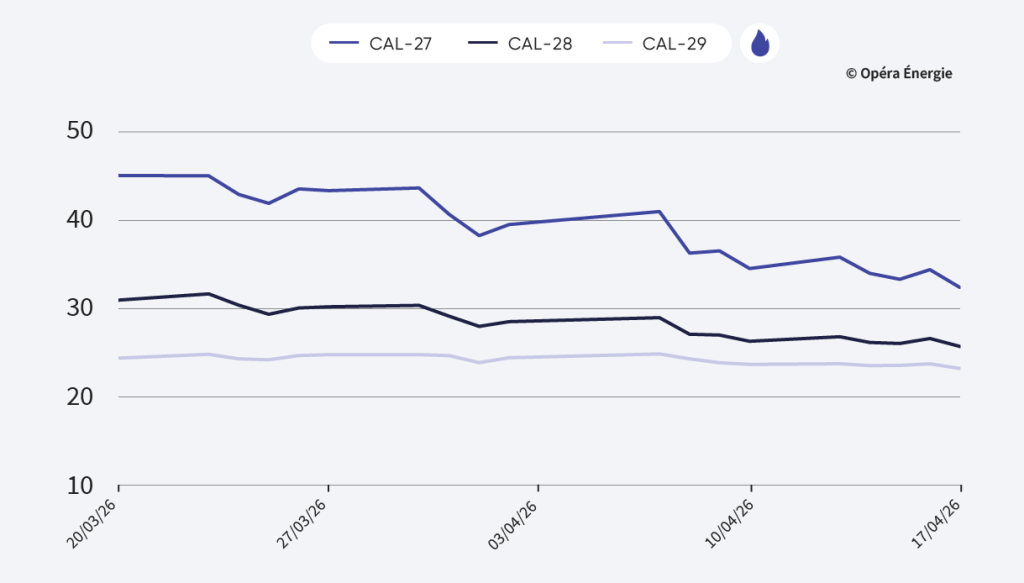This screenshot has width=1024, height=583.
Task: Click the CAL-27 blue line swatch in legend
Action: click(345, 44)
